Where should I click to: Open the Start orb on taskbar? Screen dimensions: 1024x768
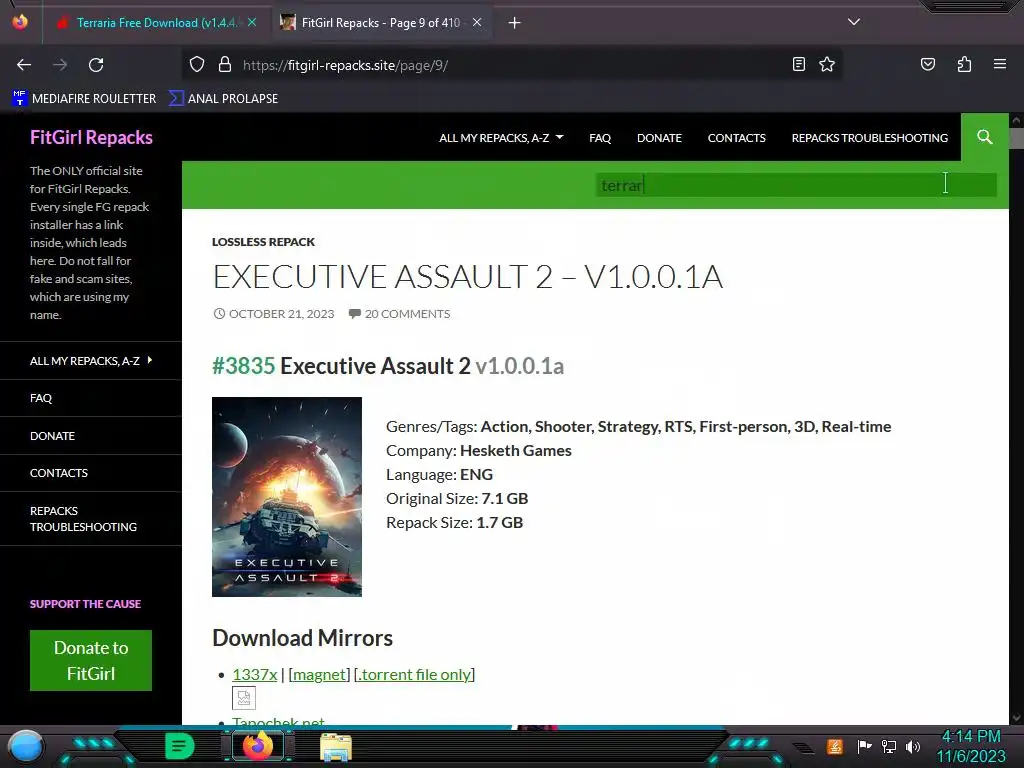click(x=25, y=746)
